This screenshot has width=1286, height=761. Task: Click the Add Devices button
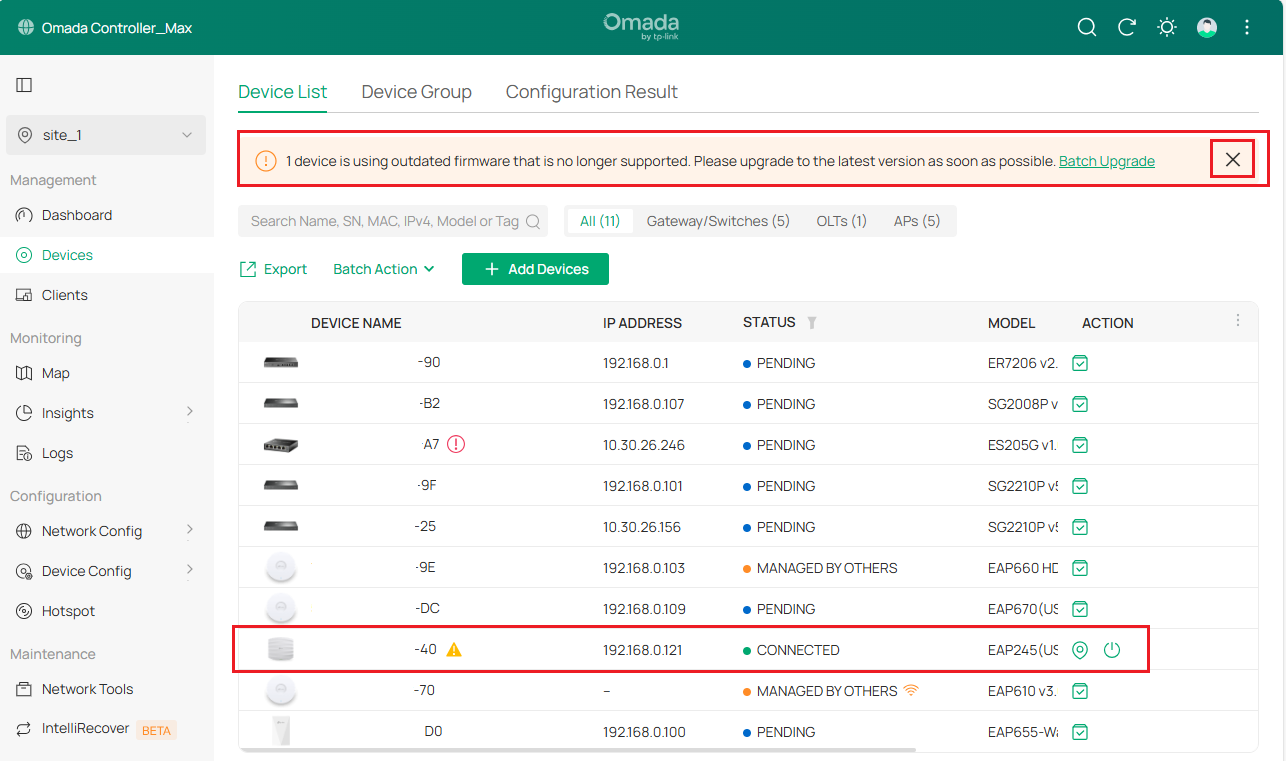(x=535, y=268)
